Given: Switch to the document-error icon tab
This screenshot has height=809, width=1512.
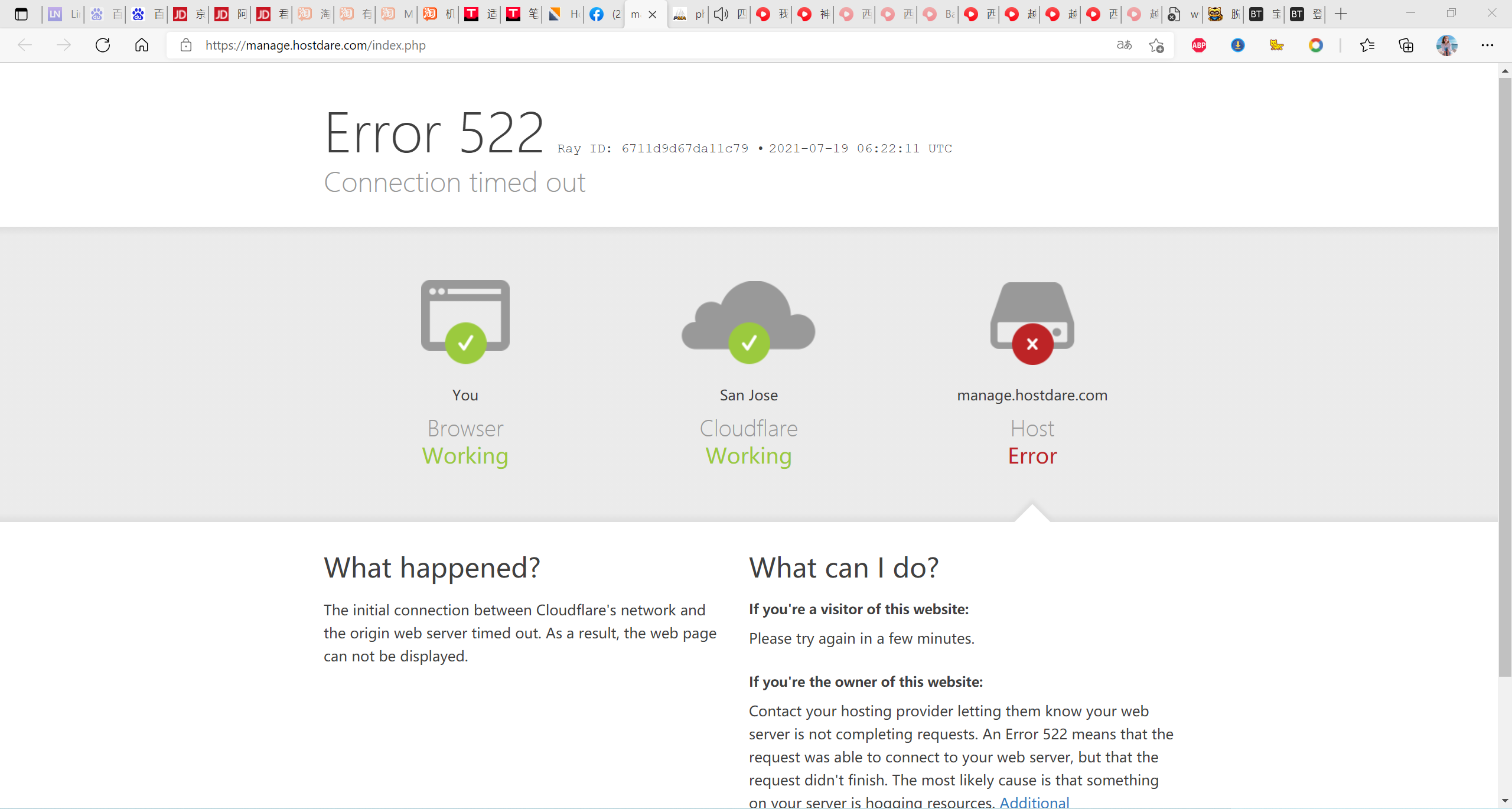Looking at the screenshot, I should click(1182, 14).
